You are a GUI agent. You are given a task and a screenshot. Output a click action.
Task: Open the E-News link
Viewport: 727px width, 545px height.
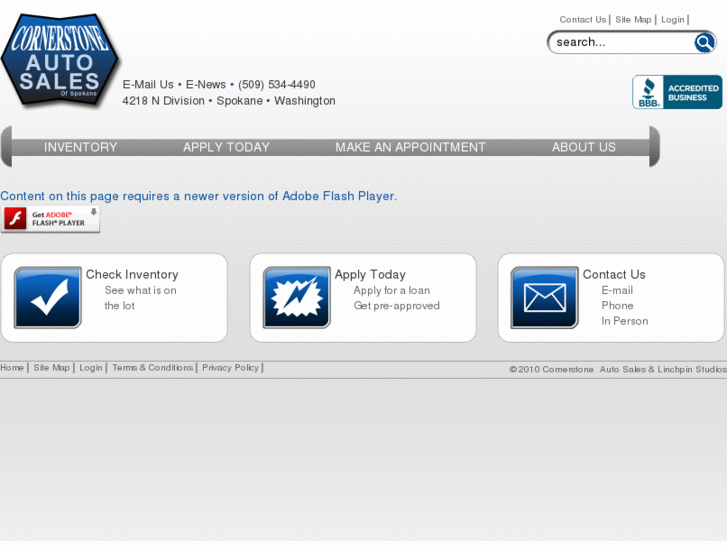click(206, 84)
